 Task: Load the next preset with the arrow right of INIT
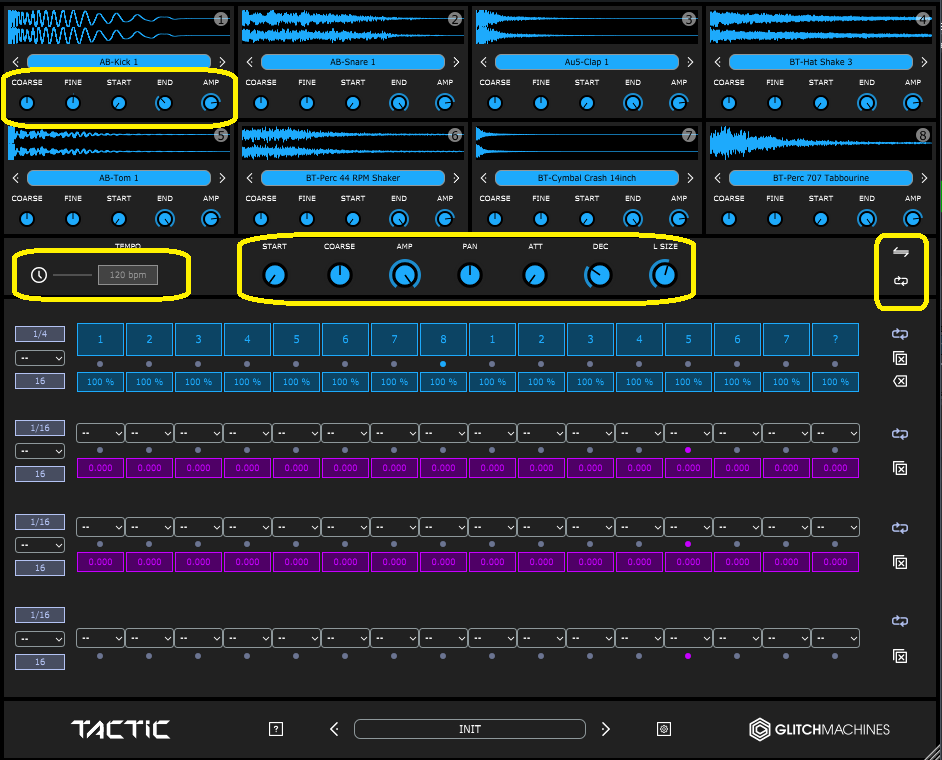click(x=606, y=729)
